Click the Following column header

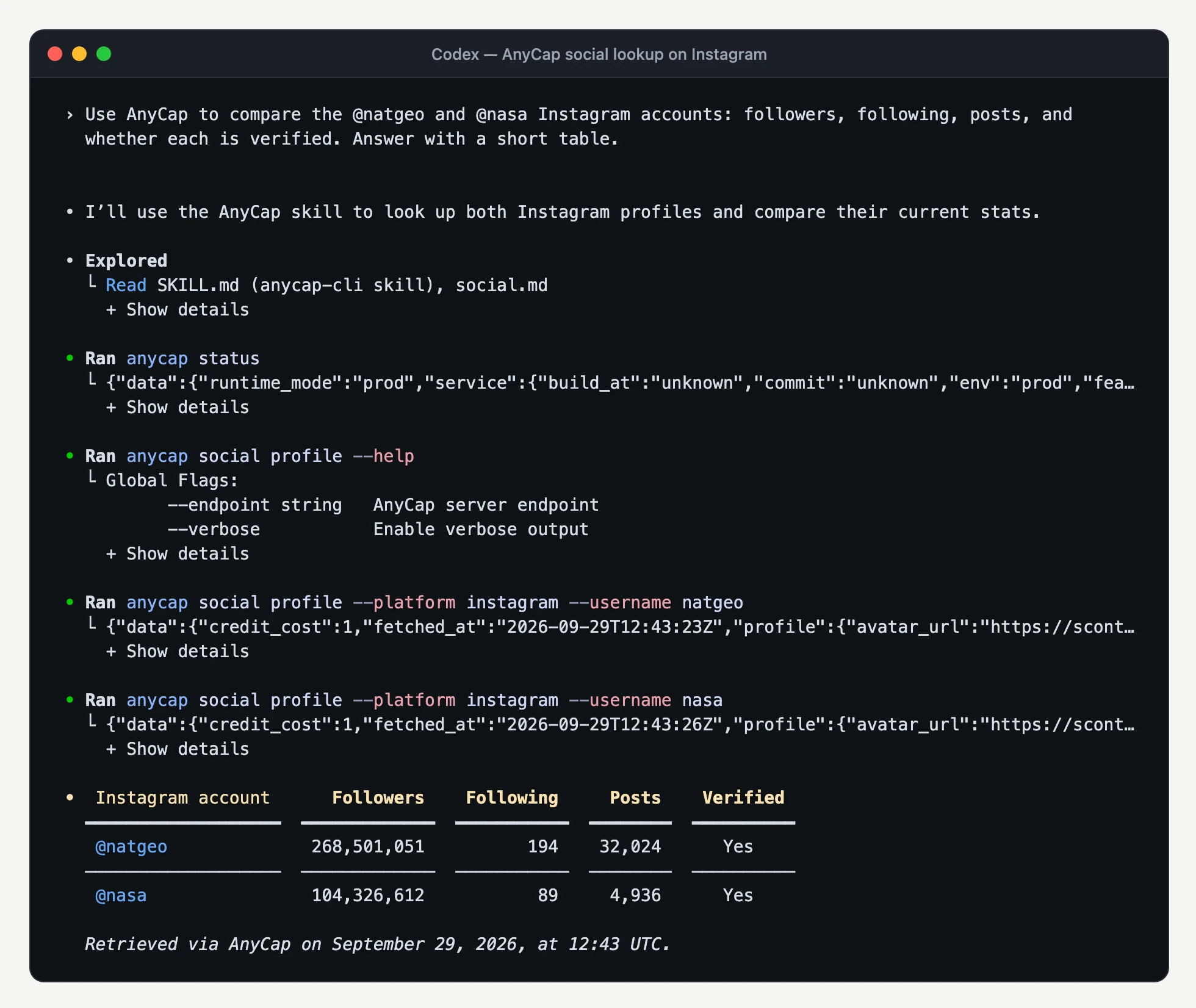(x=512, y=797)
